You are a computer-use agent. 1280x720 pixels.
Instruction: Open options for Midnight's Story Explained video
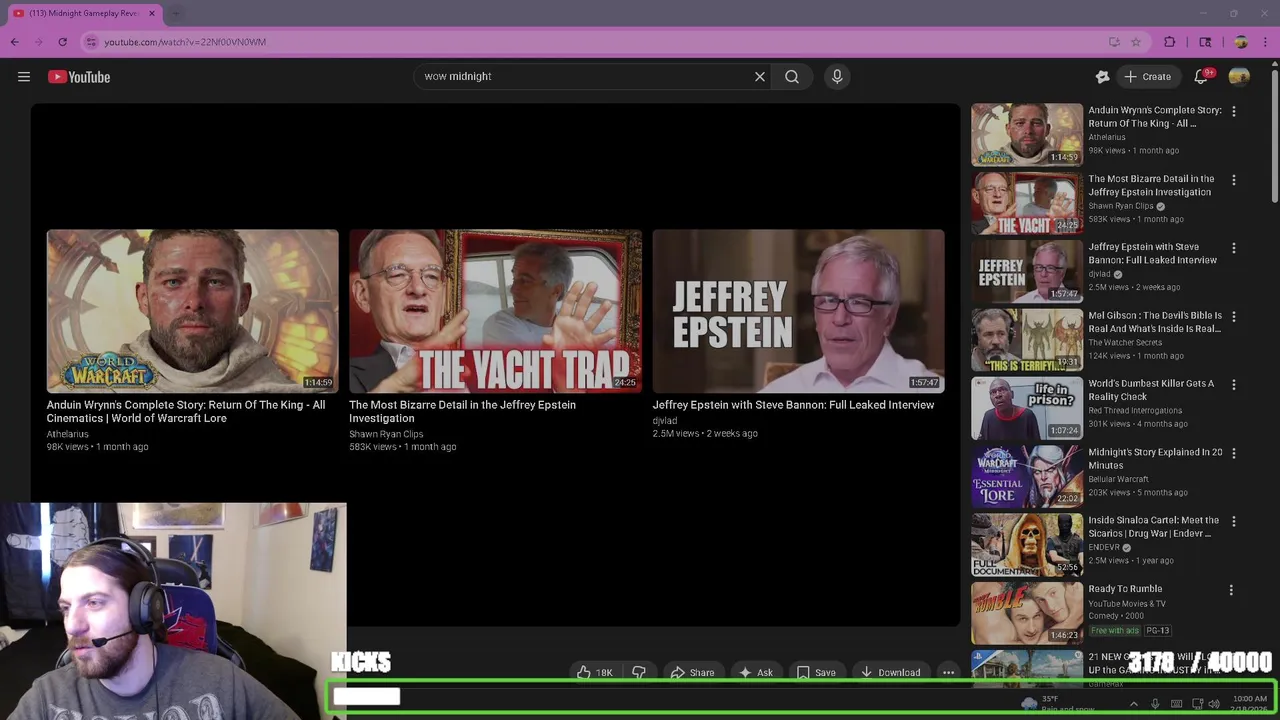click(x=1233, y=453)
